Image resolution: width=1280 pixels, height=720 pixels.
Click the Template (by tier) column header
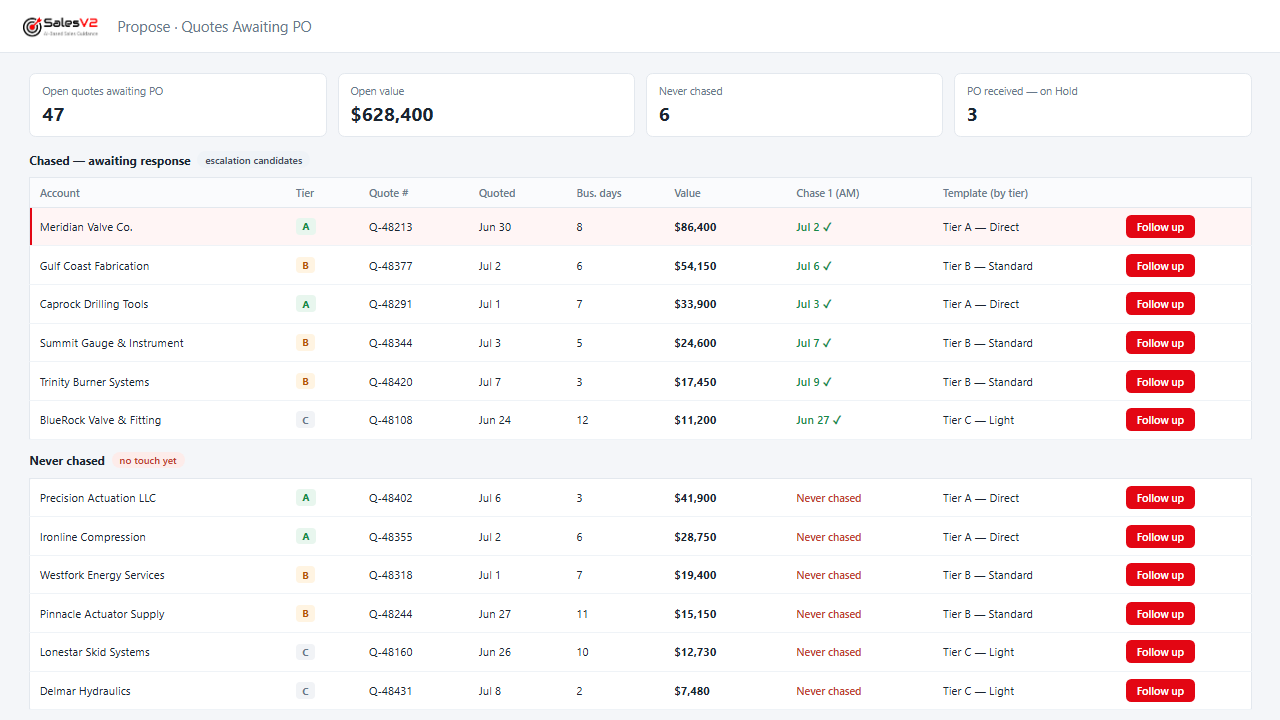[x=985, y=193]
